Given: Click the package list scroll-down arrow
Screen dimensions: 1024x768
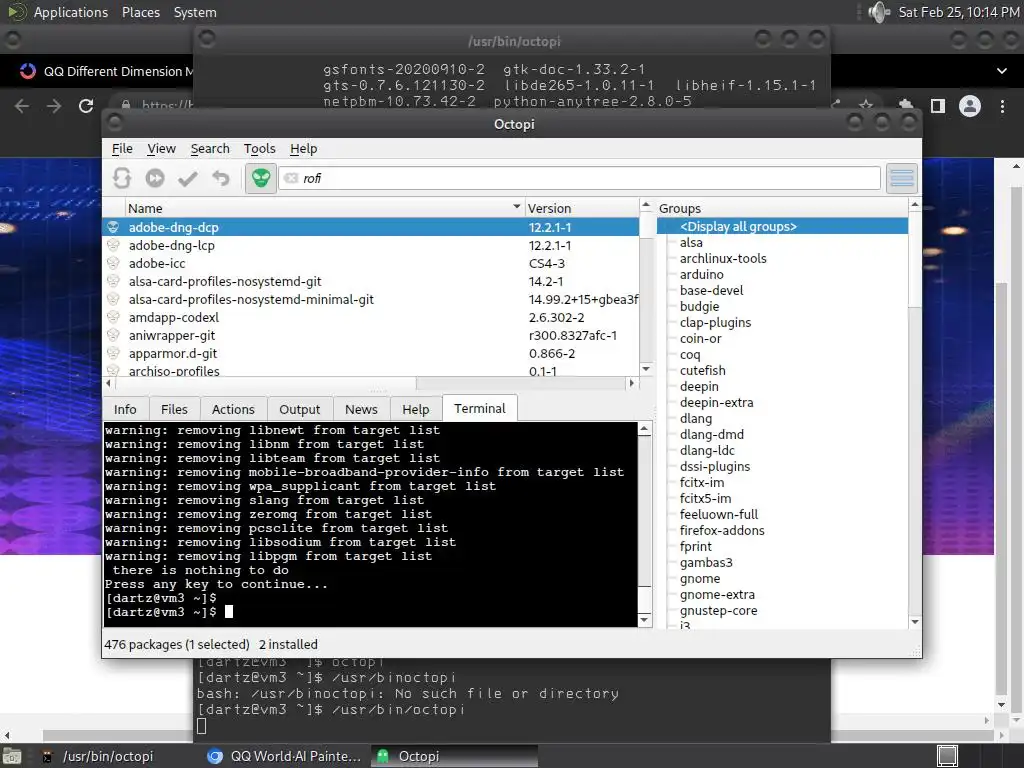Looking at the screenshot, I should click(646, 369).
